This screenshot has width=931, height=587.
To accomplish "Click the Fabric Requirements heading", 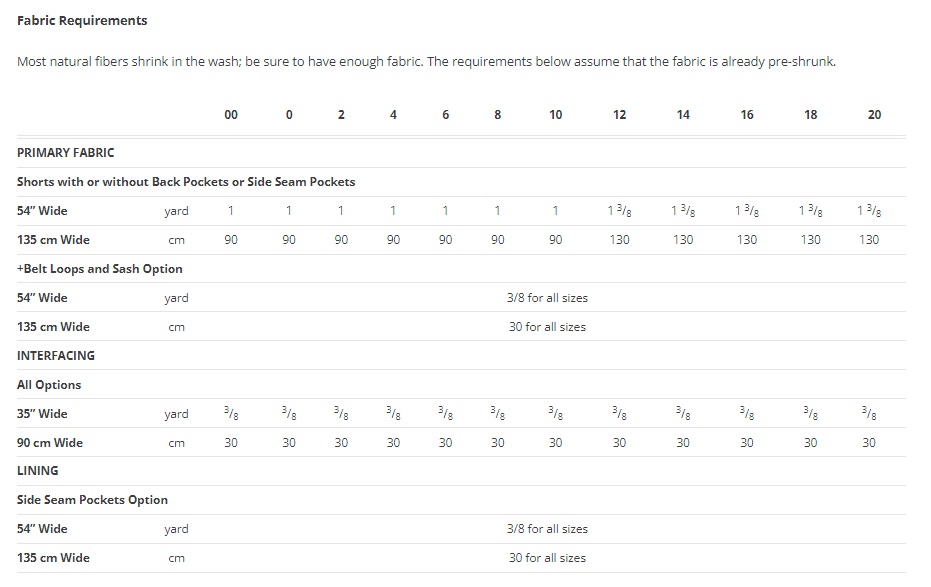I will [x=82, y=21].
